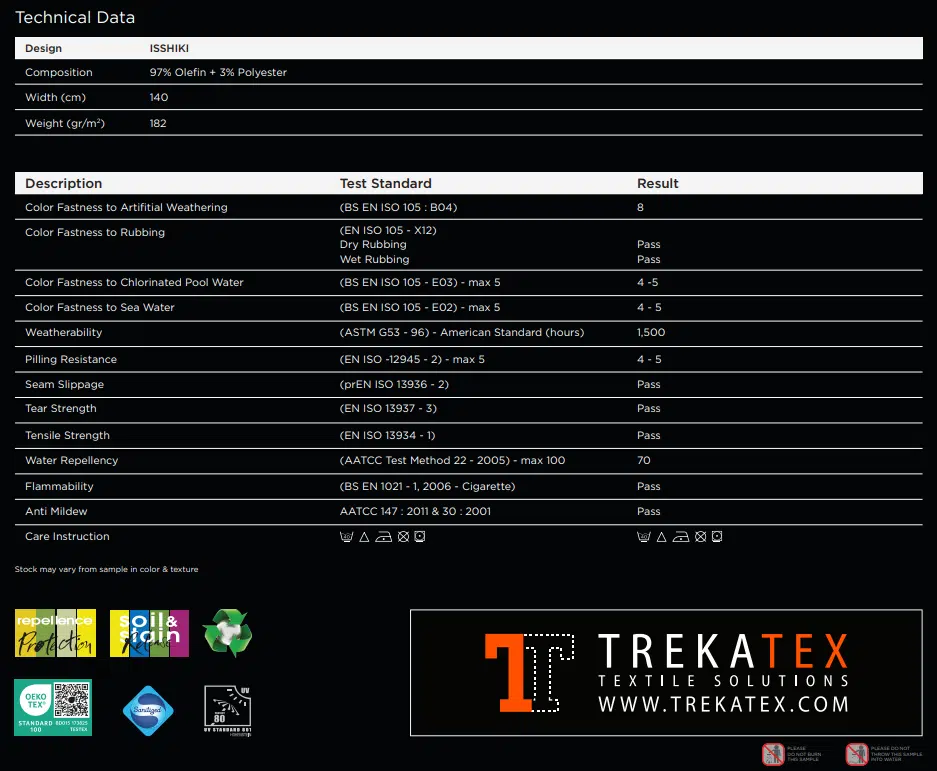Click the OEKO-TEX Standard 100 badge
The width and height of the screenshot is (937, 771).
pyautogui.click(x=53, y=707)
